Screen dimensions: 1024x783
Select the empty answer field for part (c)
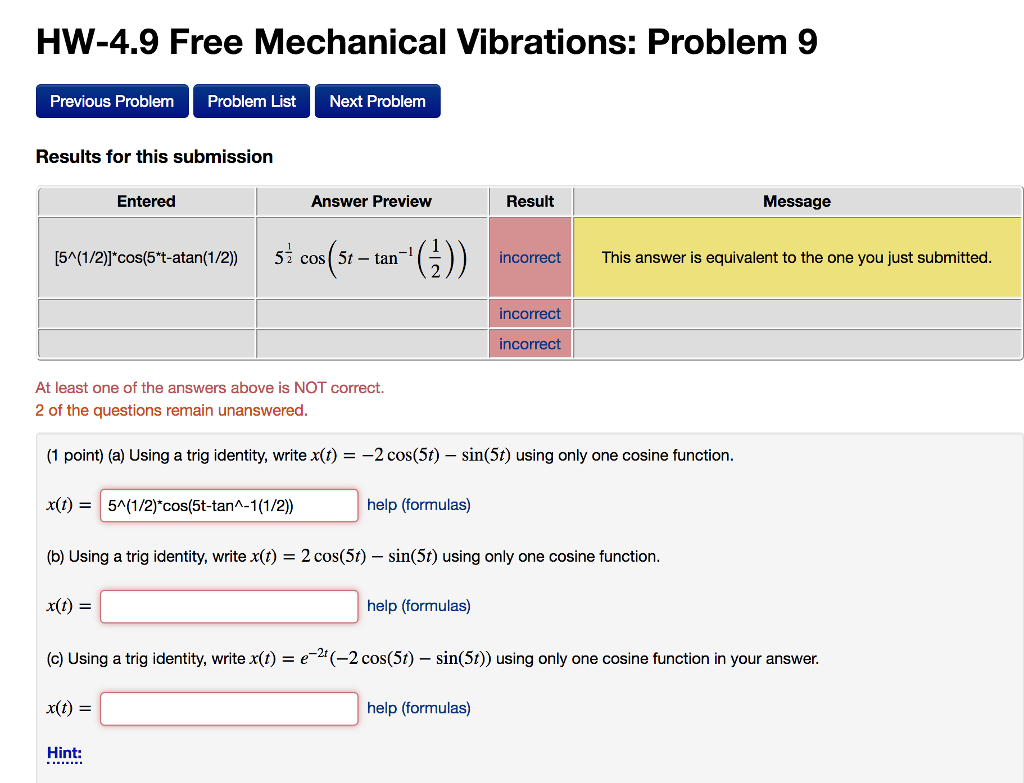click(x=228, y=708)
